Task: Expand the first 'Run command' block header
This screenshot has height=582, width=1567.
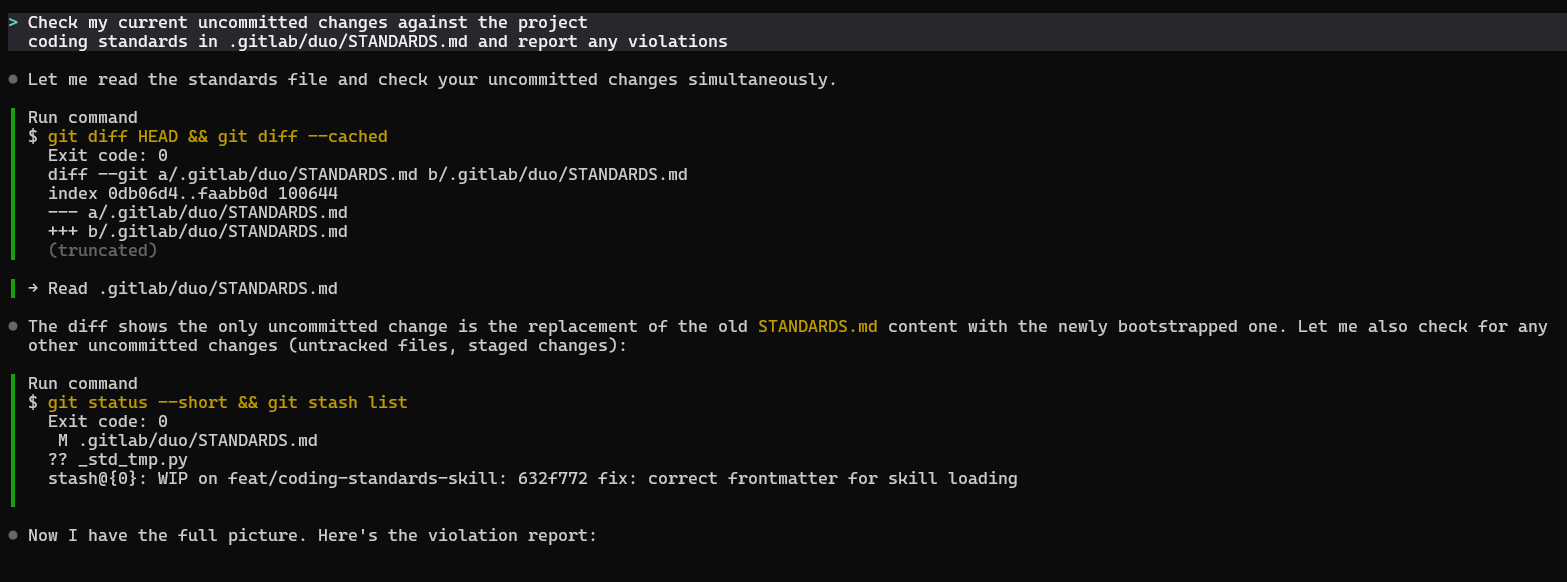Action: point(83,117)
